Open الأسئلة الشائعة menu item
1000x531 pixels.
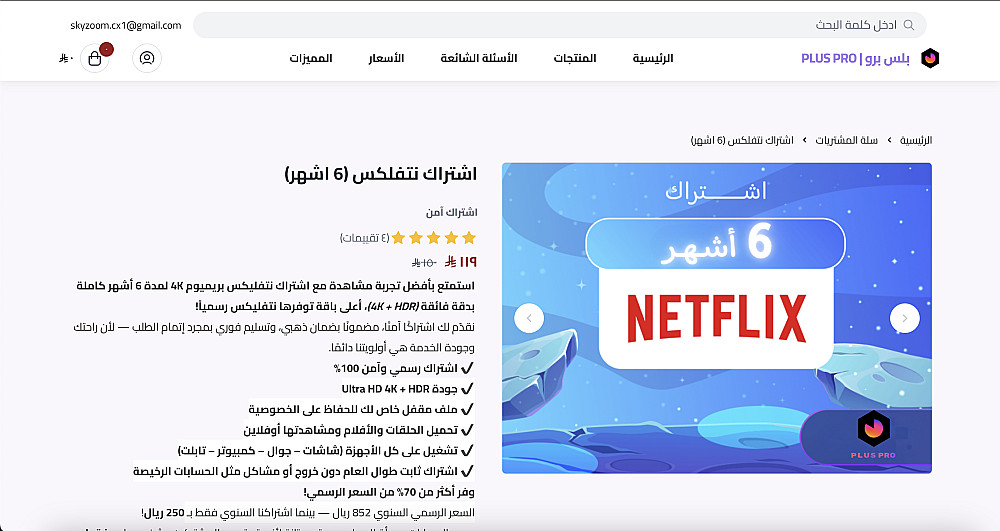point(478,58)
